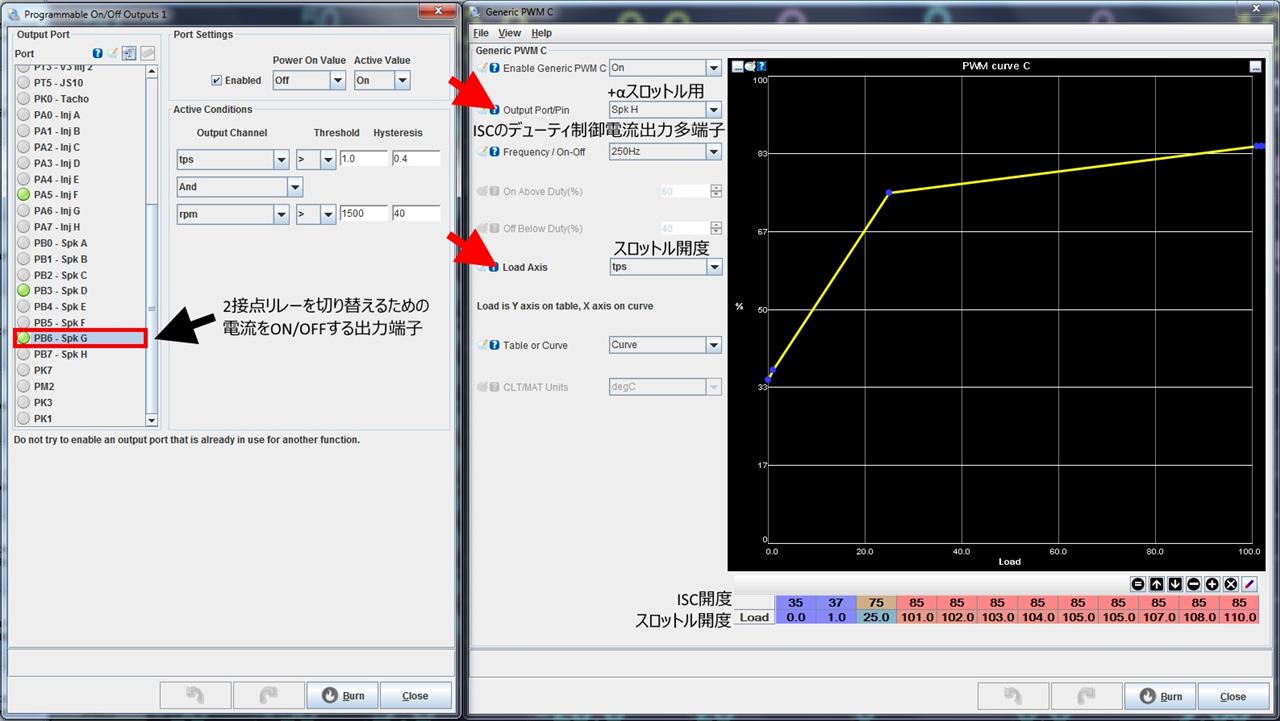
Task: Click the decrement down-arrow icon above curve table
Action: tap(1175, 584)
